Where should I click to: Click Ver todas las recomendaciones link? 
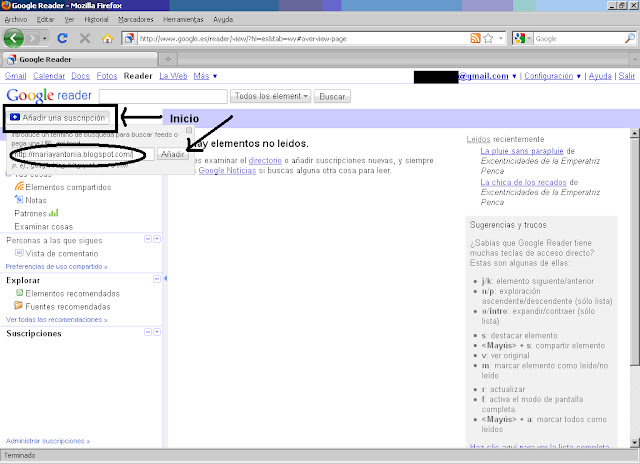pos(56,320)
